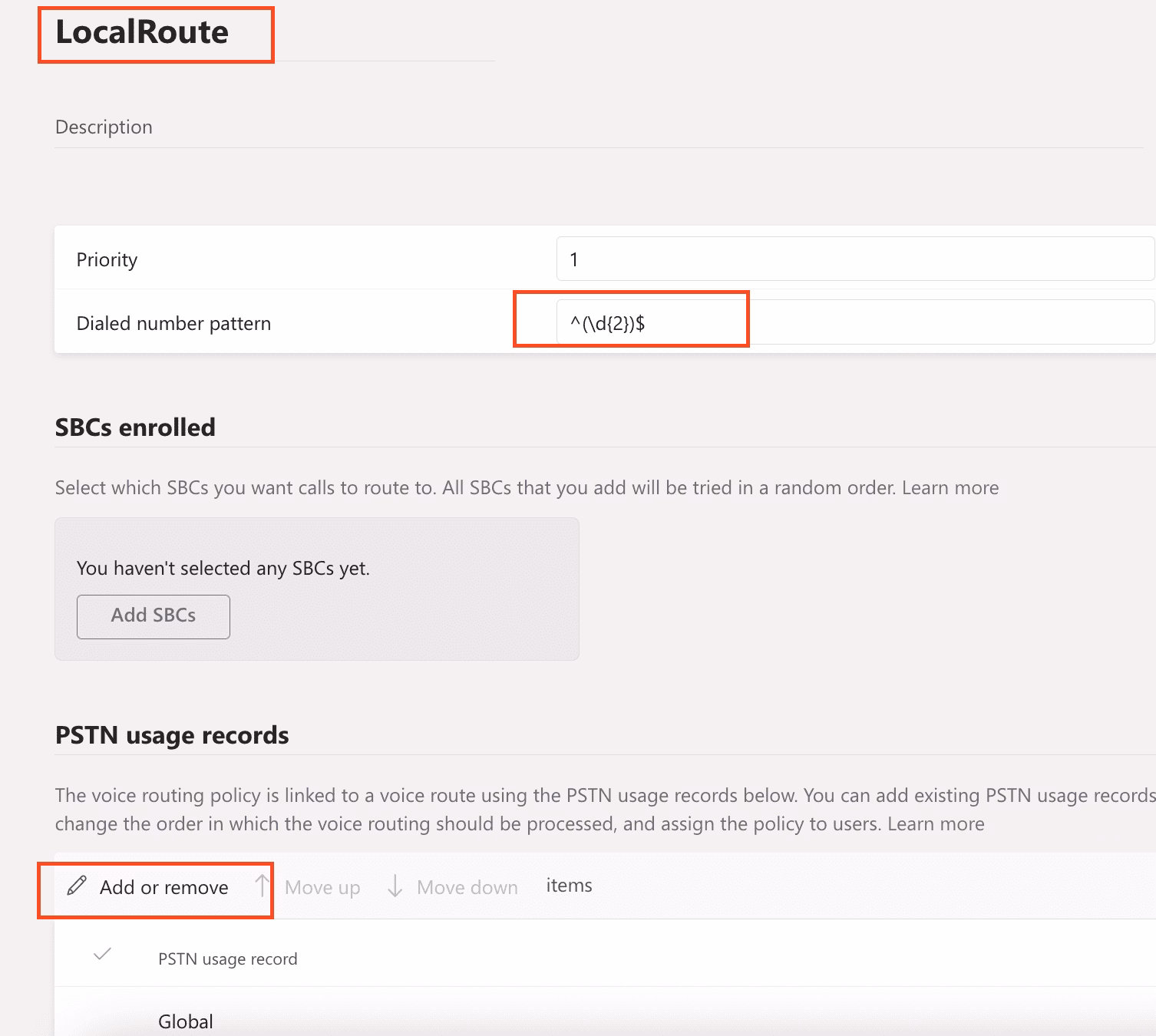This screenshot has width=1156, height=1036.
Task: Click the Move up label
Action: coord(322,888)
